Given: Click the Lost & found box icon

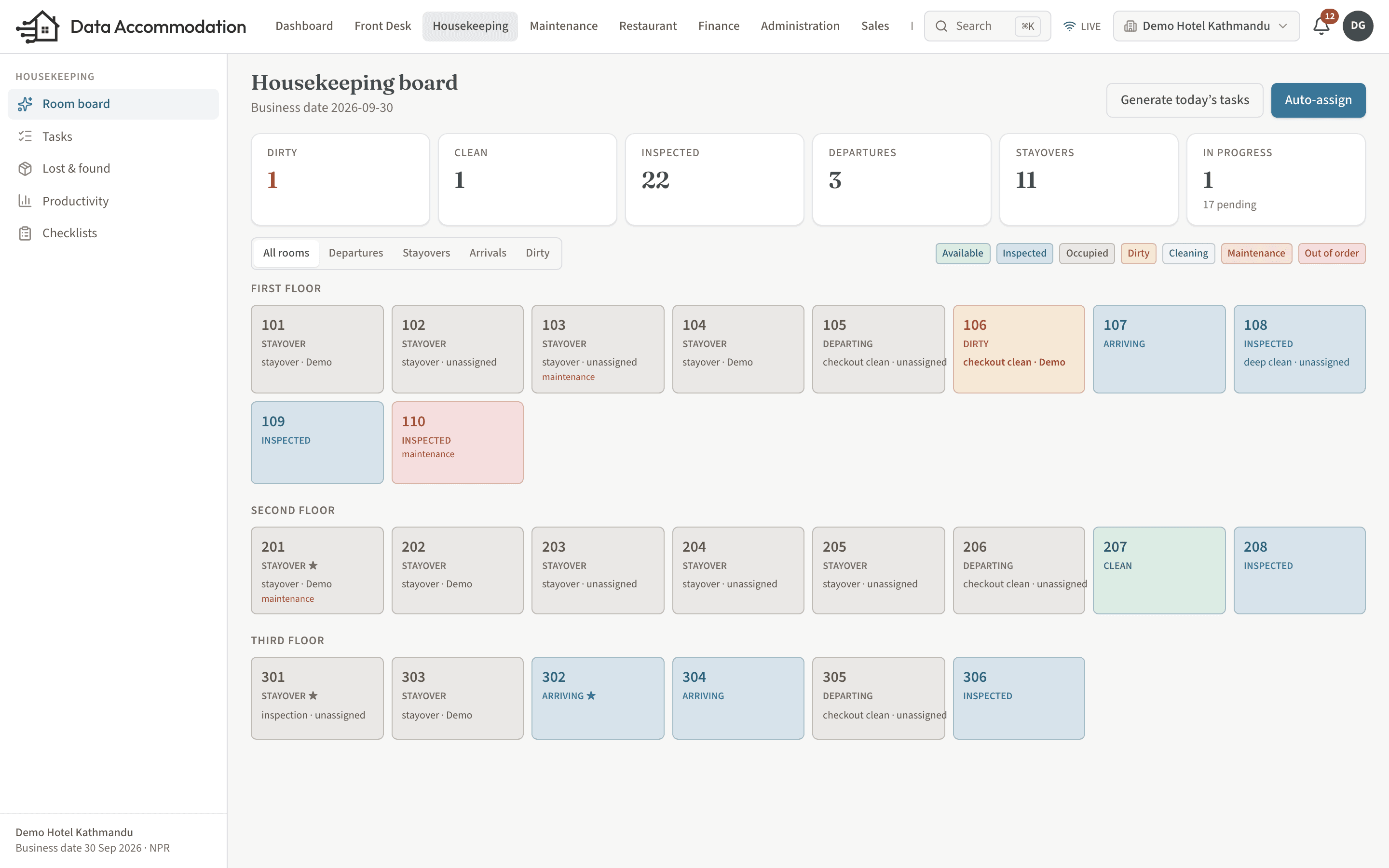Looking at the screenshot, I should [x=25, y=168].
